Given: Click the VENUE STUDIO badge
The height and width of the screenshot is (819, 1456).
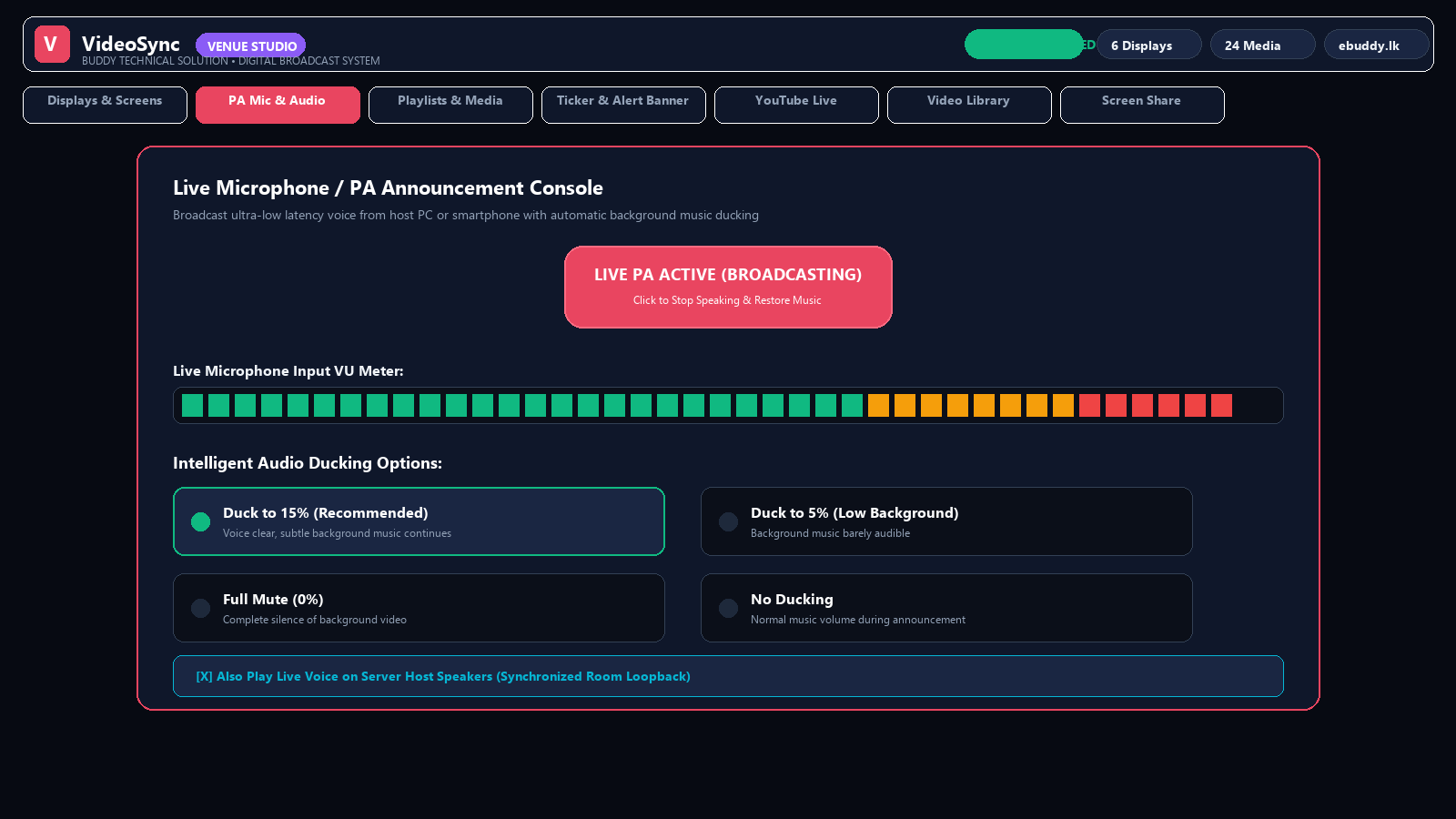Looking at the screenshot, I should [251, 45].
